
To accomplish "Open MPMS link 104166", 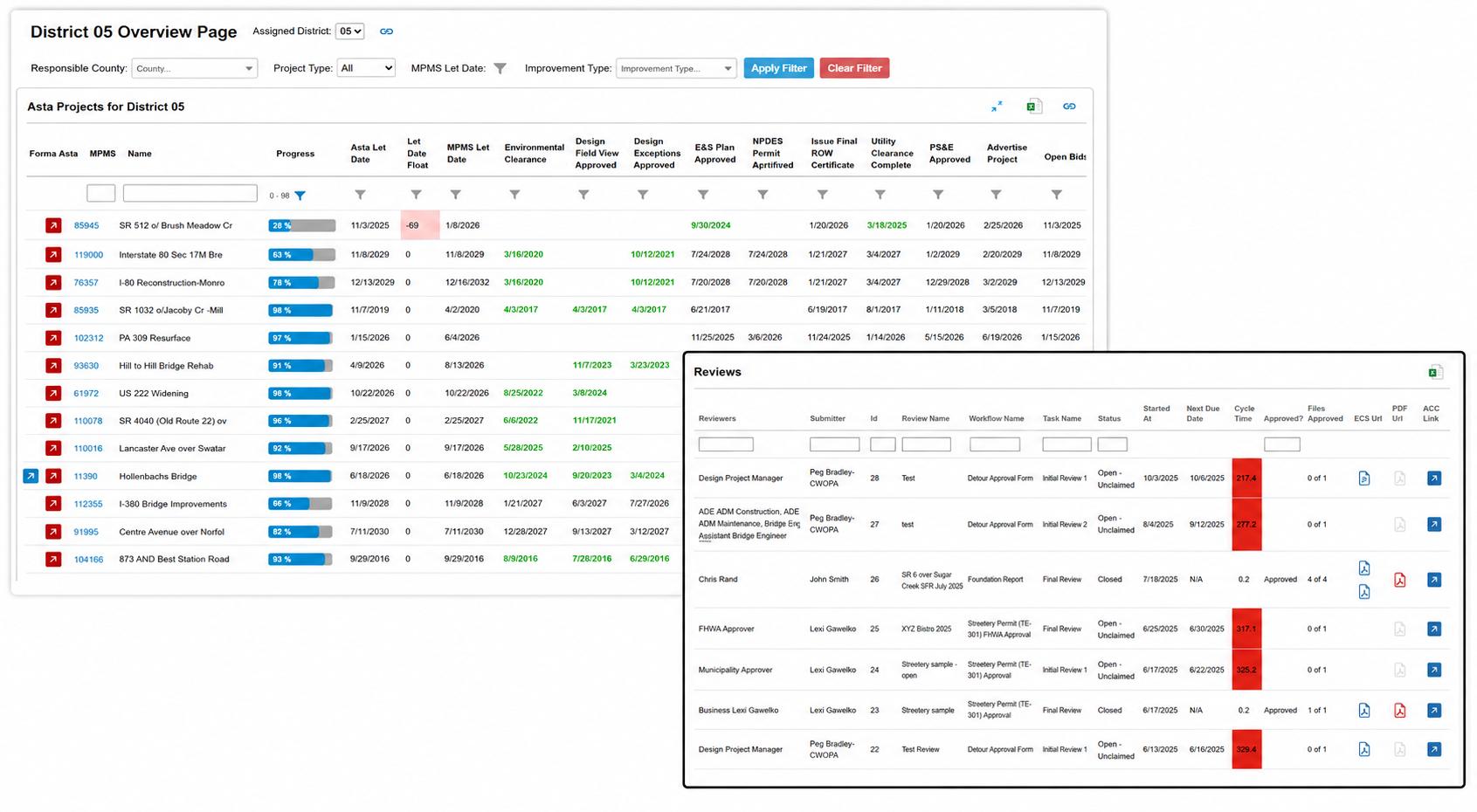I will tap(88, 559).
